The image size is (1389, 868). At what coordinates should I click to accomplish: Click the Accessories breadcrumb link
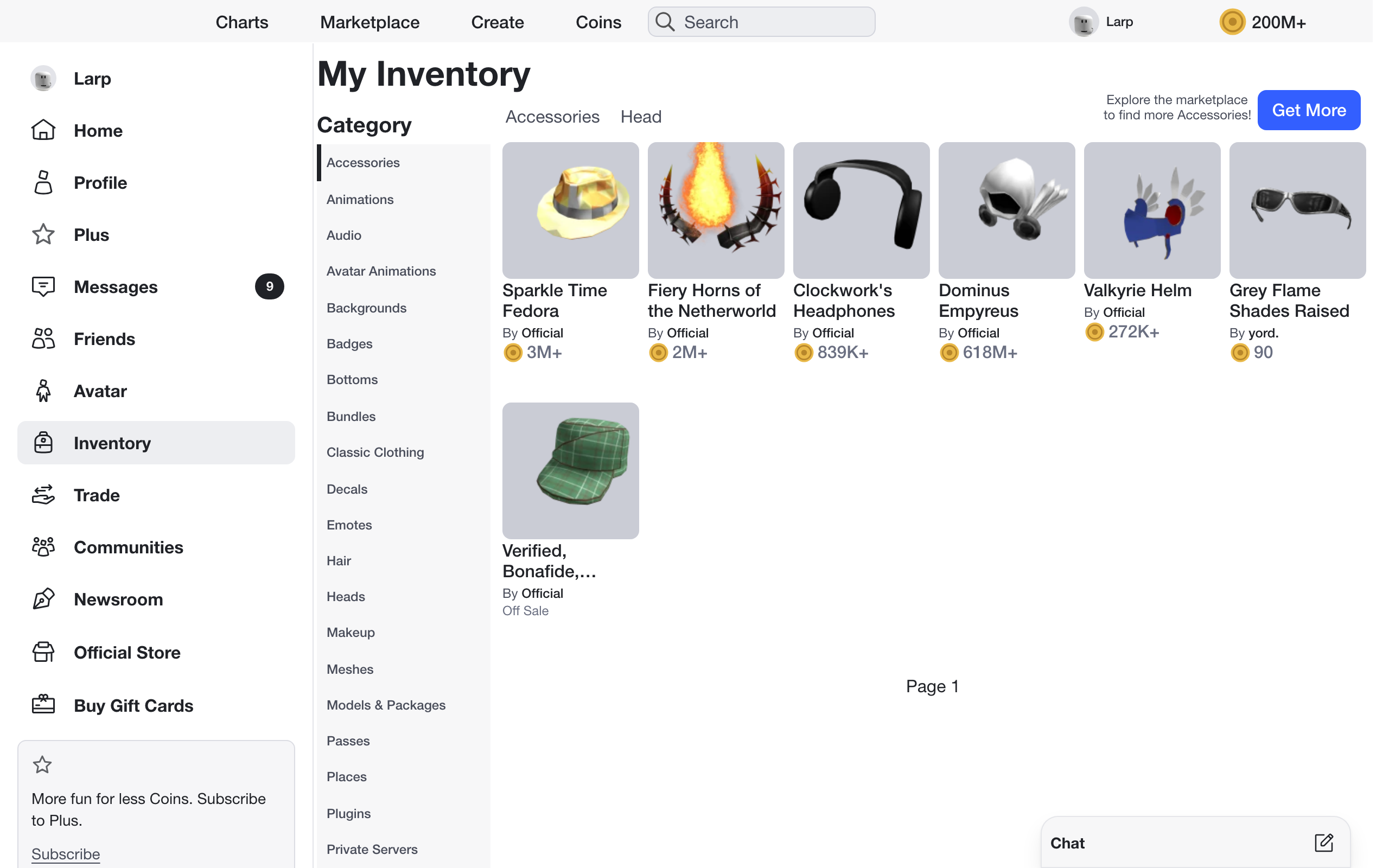point(552,117)
